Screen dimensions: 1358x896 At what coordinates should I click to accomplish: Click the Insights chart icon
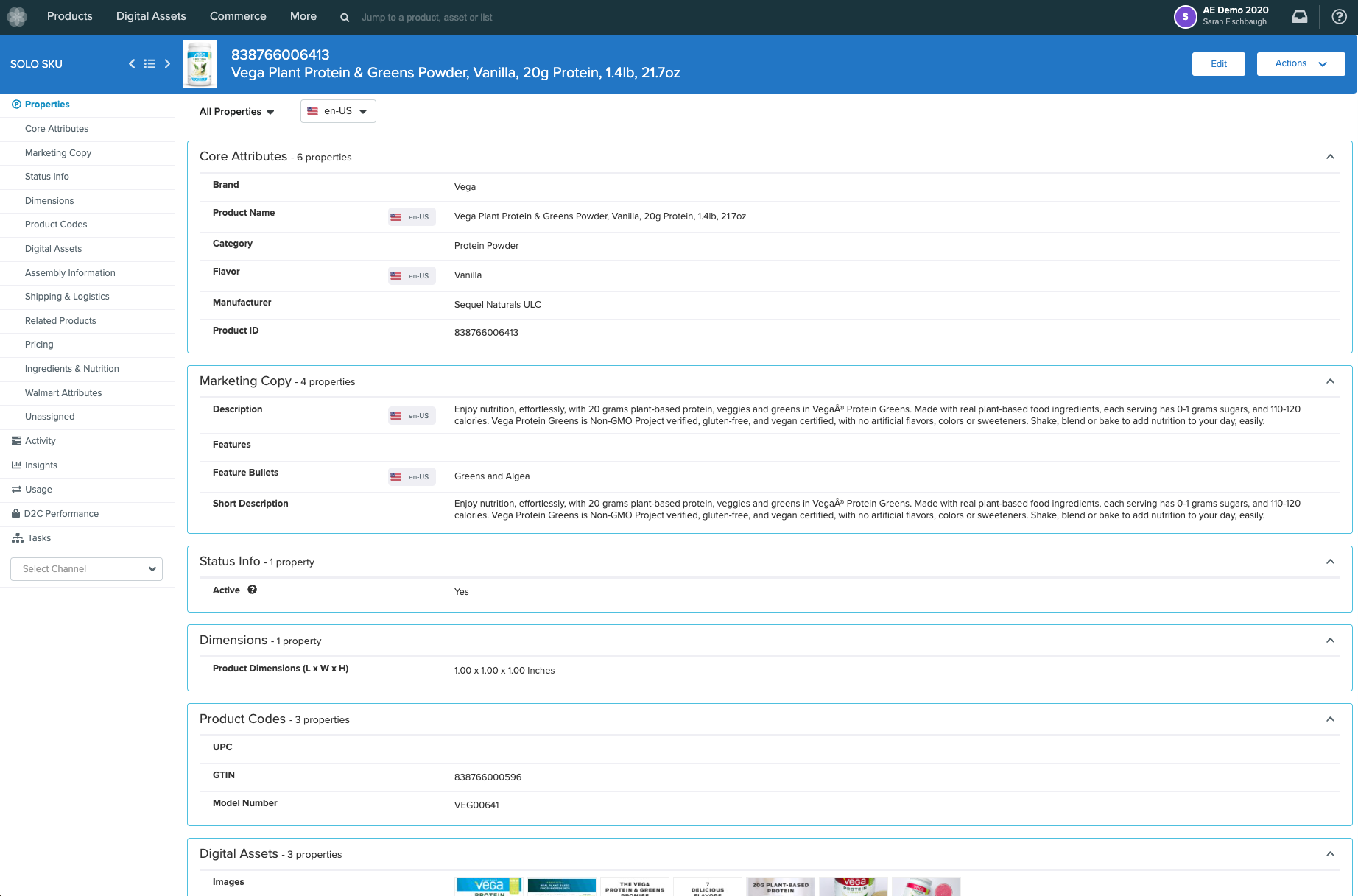click(x=16, y=465)
